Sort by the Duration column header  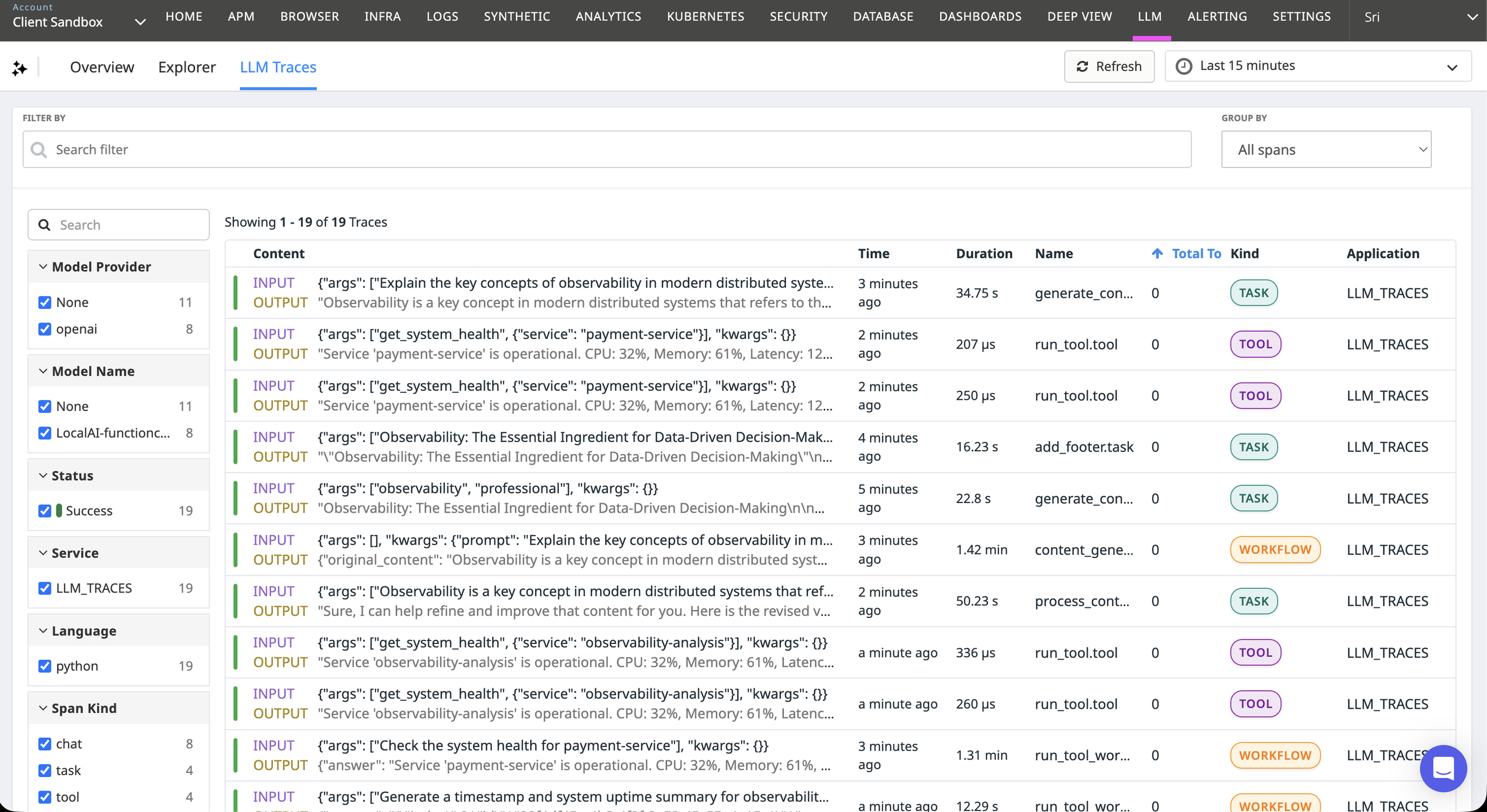[x=984, y=253]
